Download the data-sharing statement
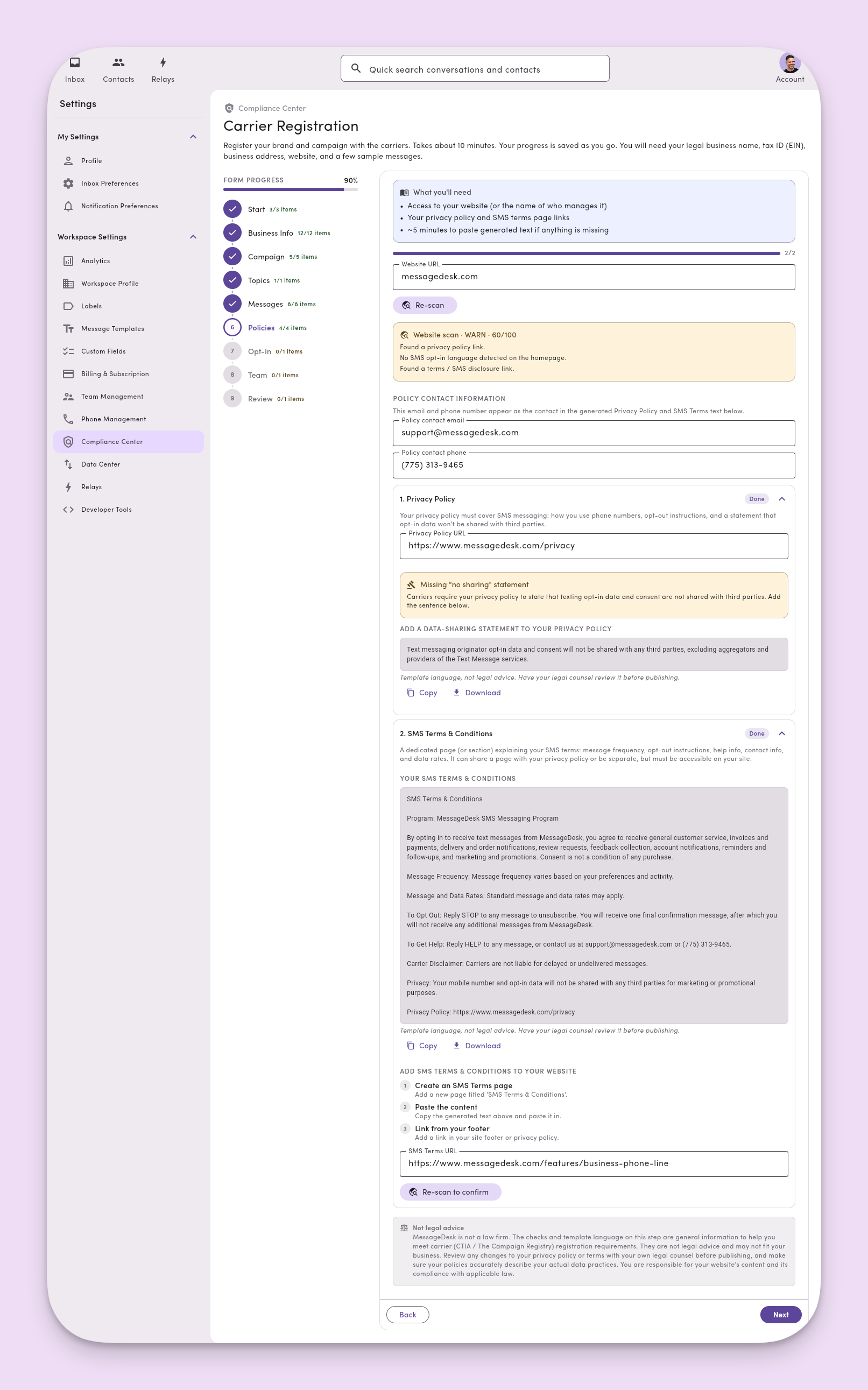 pos(476,693)
